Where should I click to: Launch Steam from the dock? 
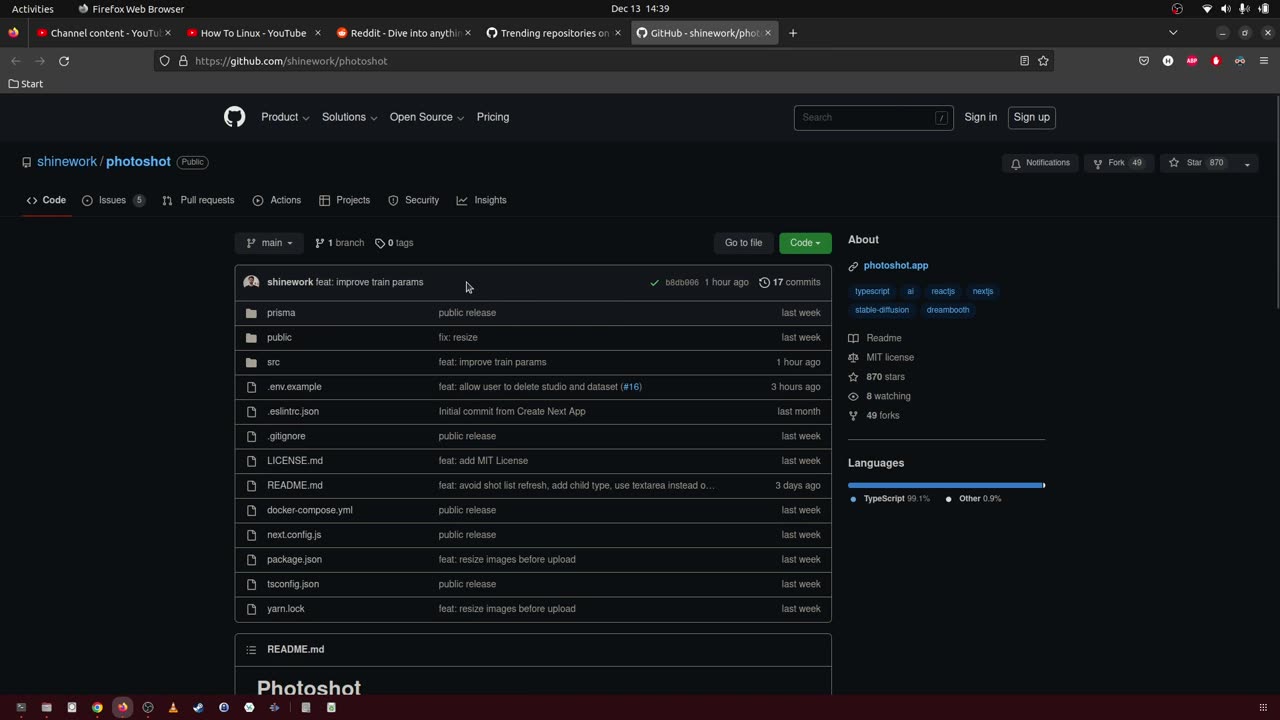pyautogui.click(x=198, y=707)
